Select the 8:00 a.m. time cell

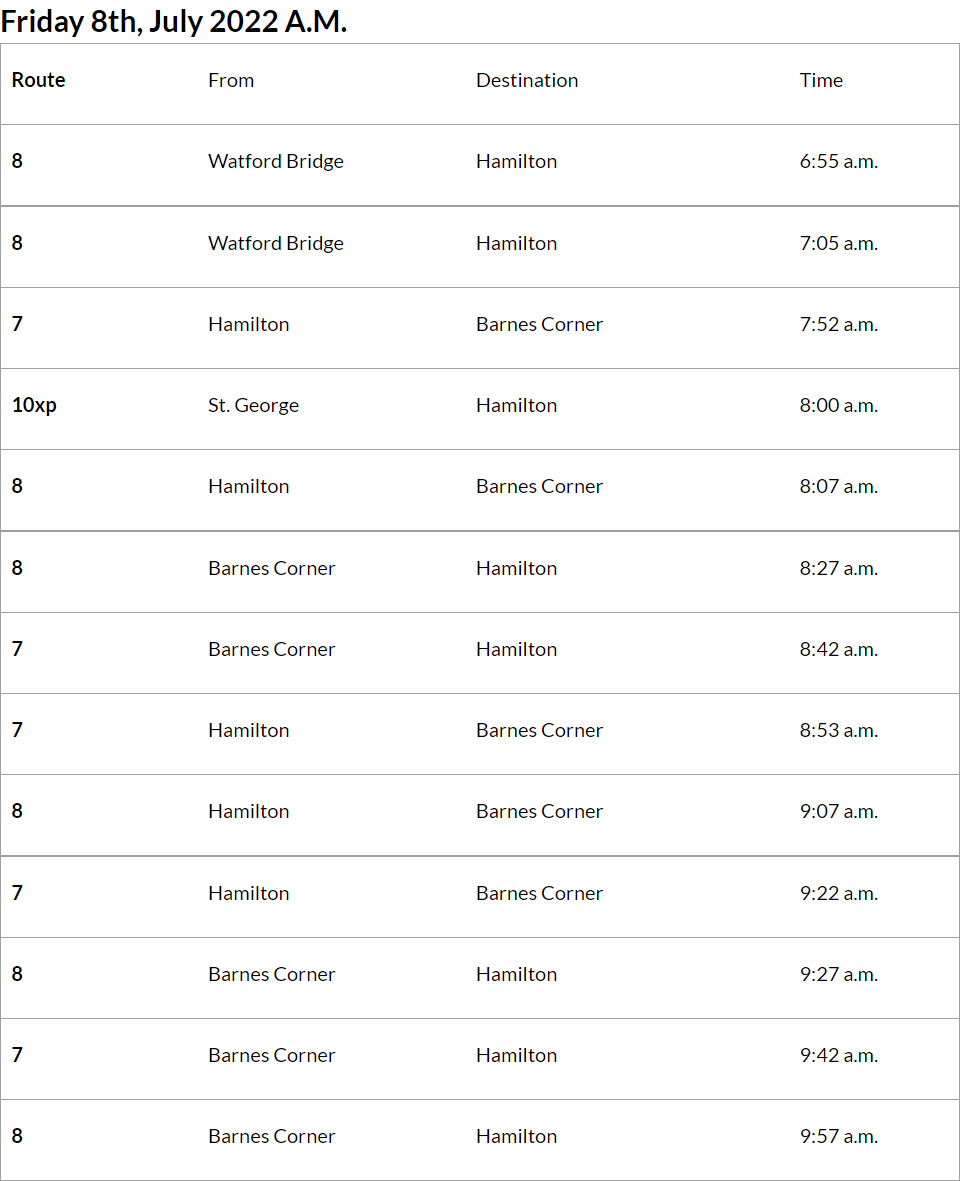(838, 406)
